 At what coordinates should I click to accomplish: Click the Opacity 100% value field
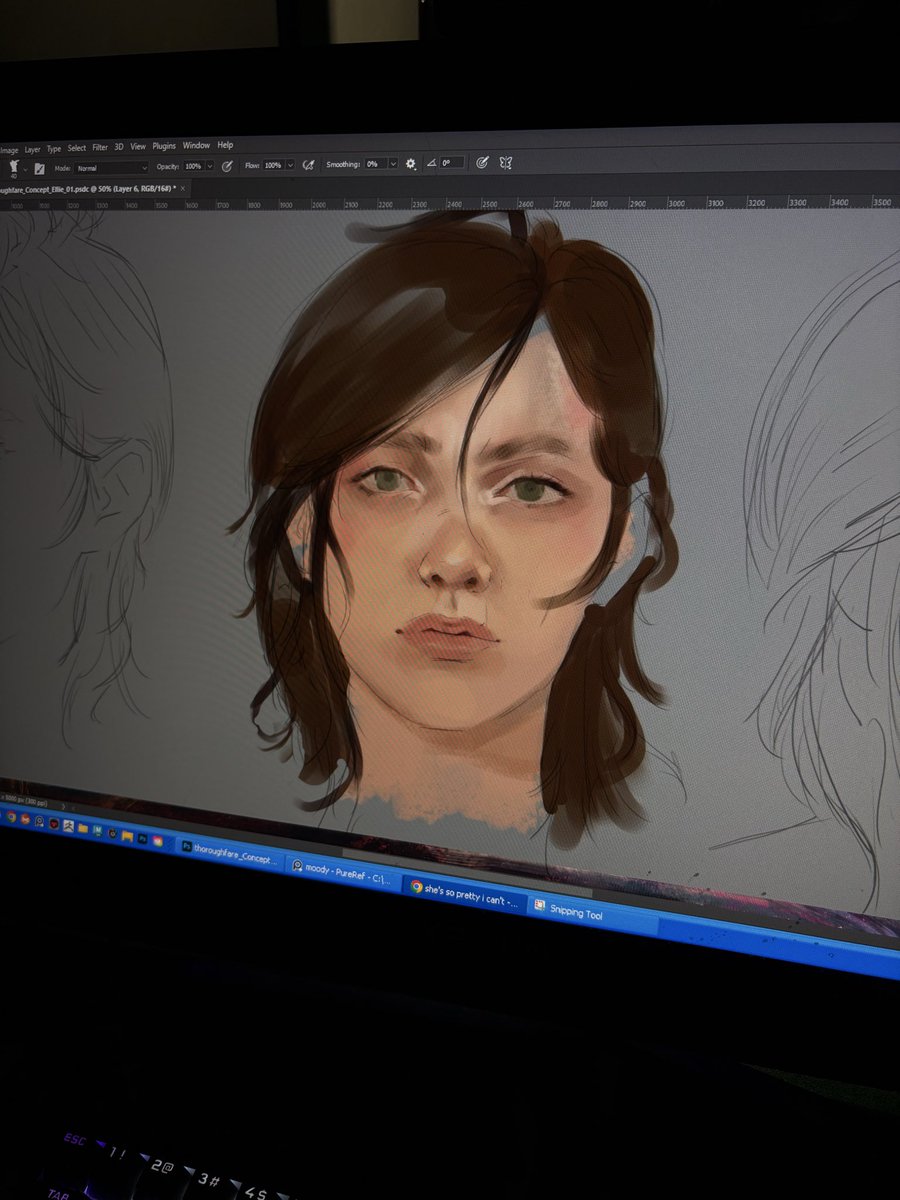193,166
